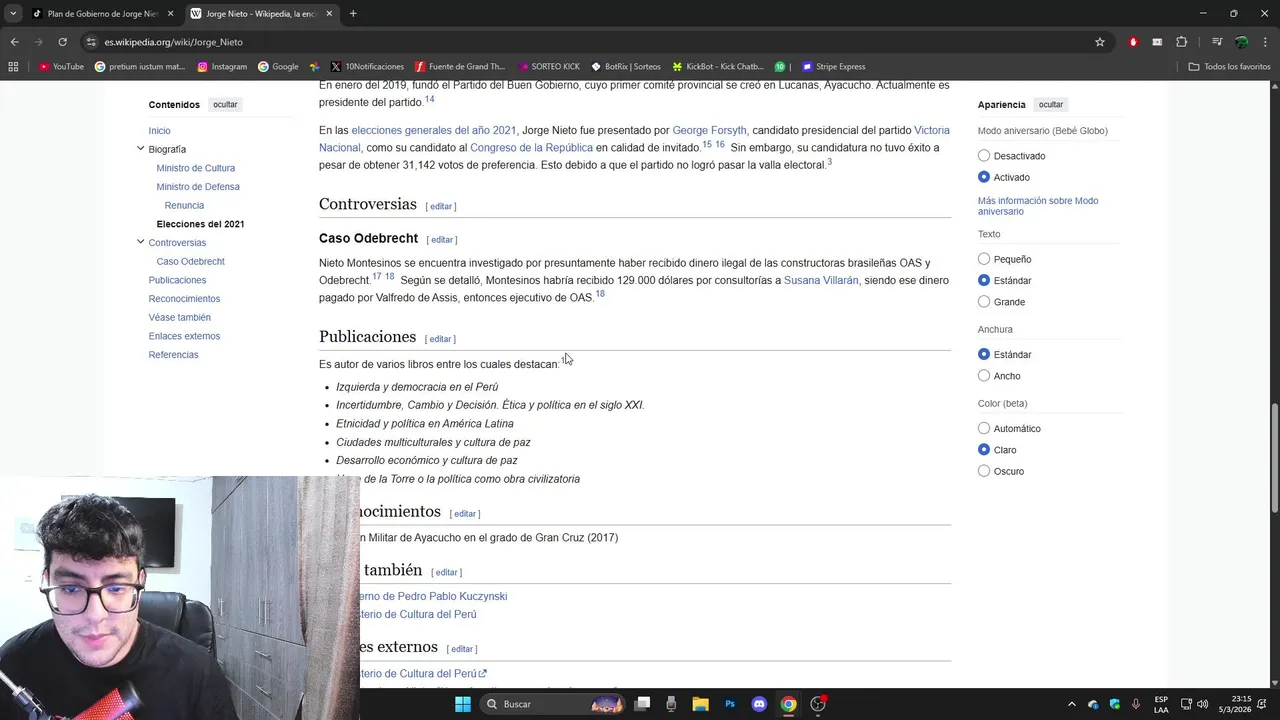
Task: Click the Windows taskbar Buscar search box
Action: coord(551,704)
